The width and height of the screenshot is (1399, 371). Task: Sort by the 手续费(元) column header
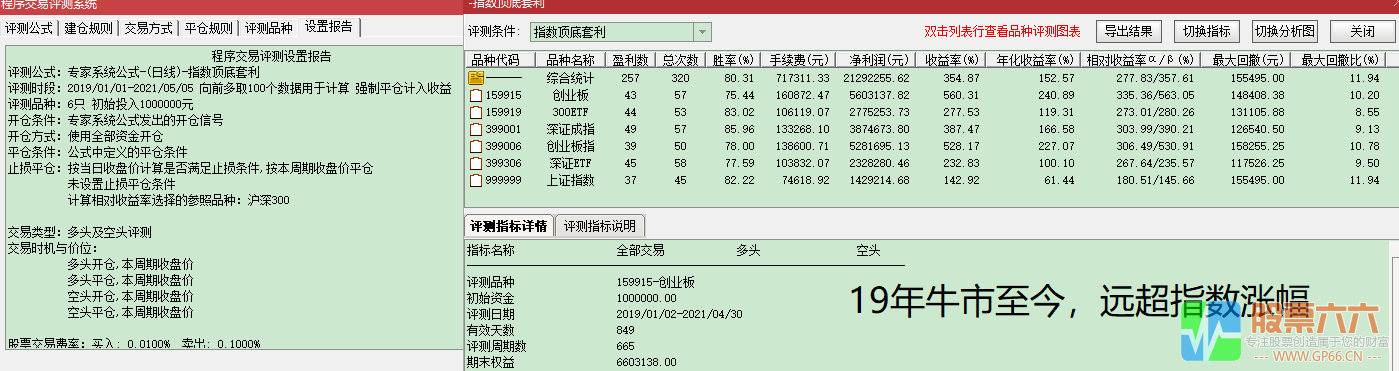coord(797,60)
